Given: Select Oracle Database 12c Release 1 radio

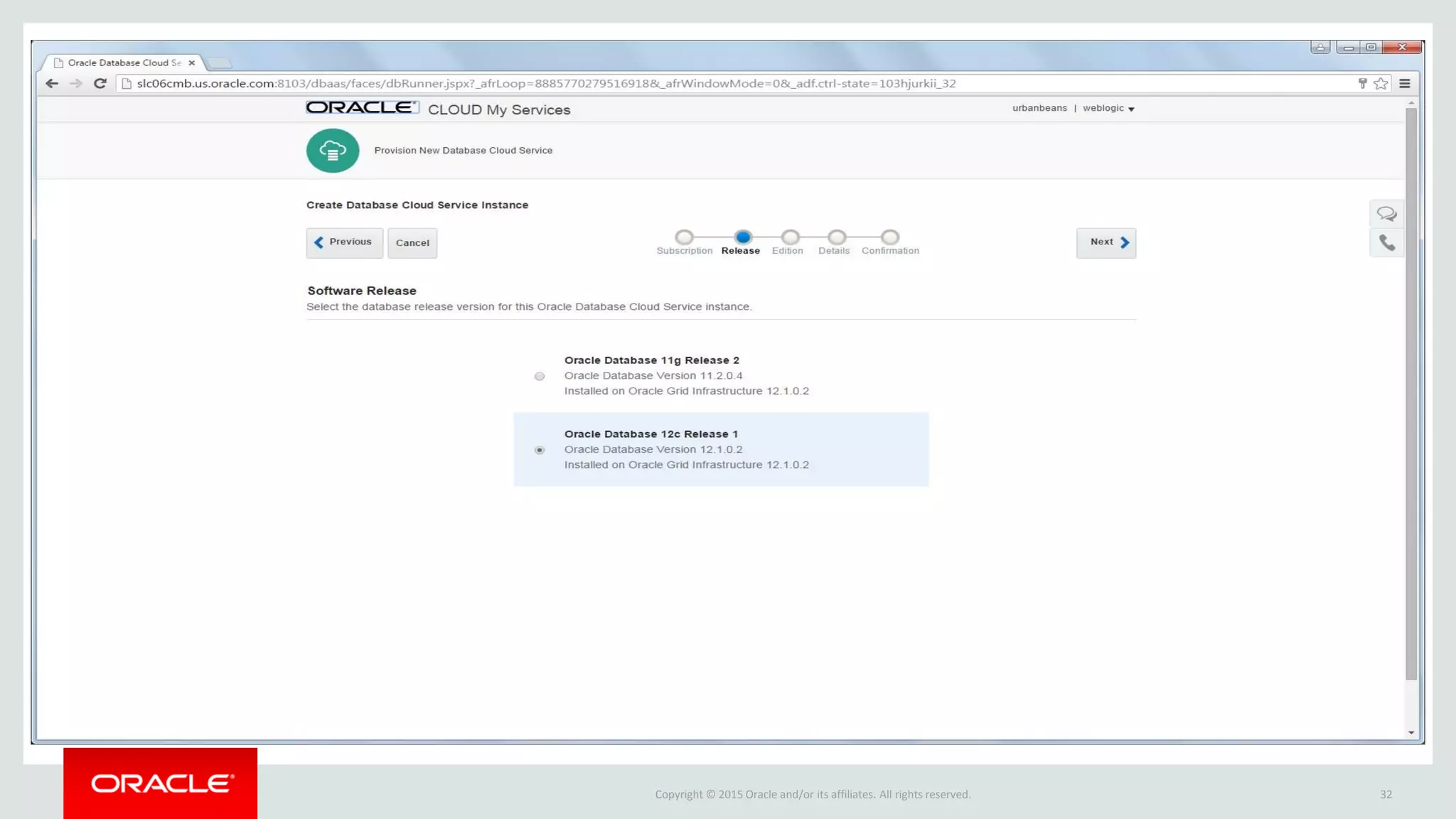Looking at the screenshot, I should [x=540, y=450].
